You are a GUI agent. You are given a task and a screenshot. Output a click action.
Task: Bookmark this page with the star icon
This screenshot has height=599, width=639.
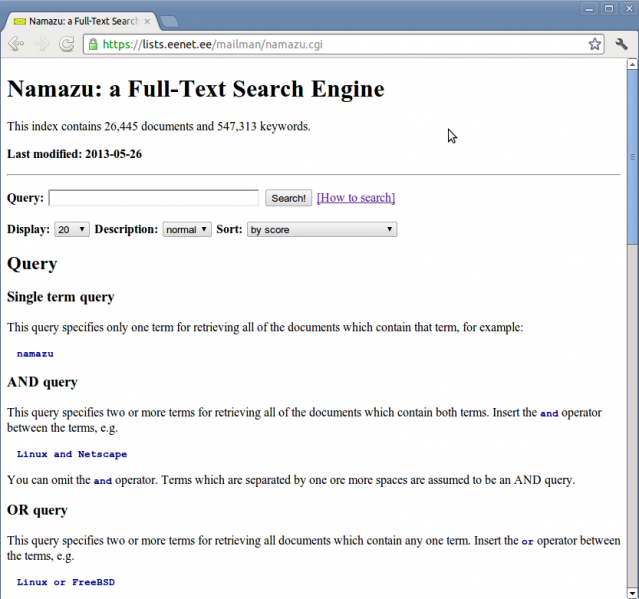click(595, 44)
